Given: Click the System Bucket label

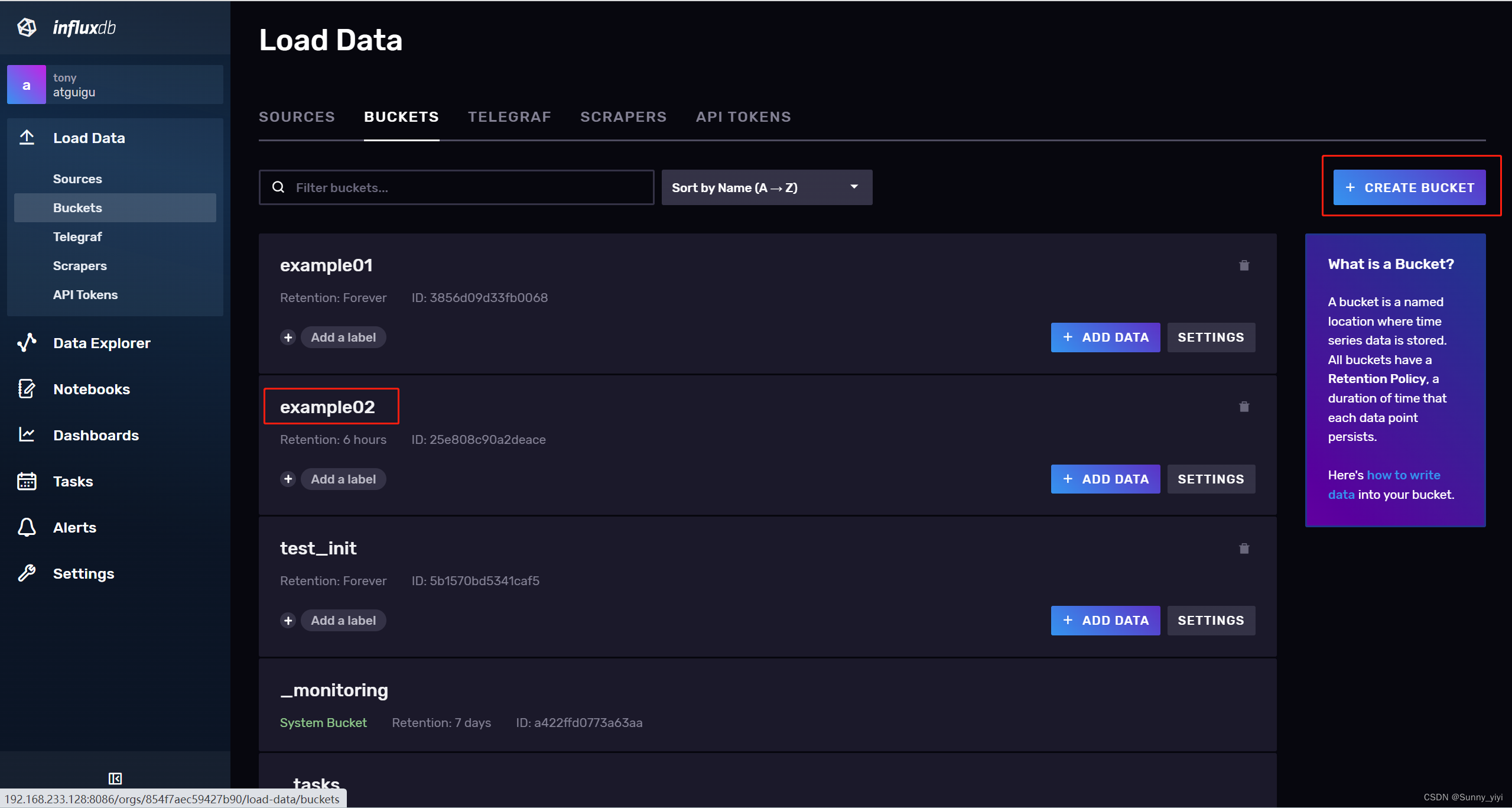Looking at the screenshot, I should (323, 723).
